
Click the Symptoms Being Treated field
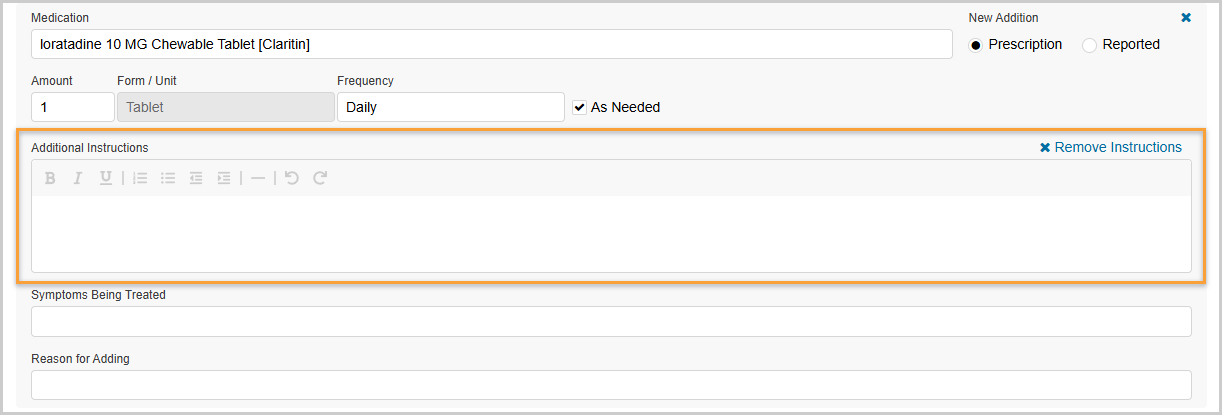610,322
